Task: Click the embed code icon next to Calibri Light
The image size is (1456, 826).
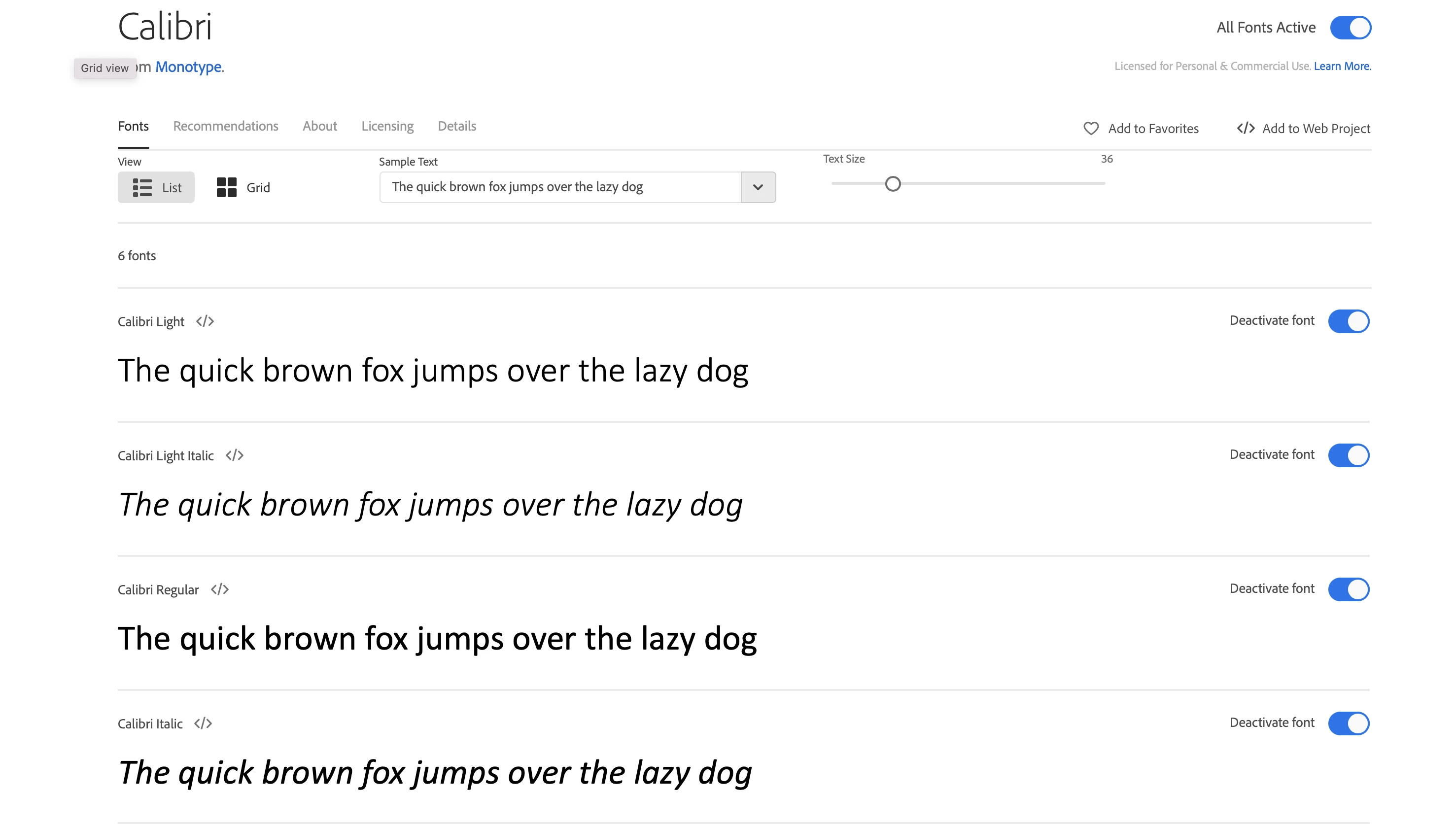Action: point(205,322)
